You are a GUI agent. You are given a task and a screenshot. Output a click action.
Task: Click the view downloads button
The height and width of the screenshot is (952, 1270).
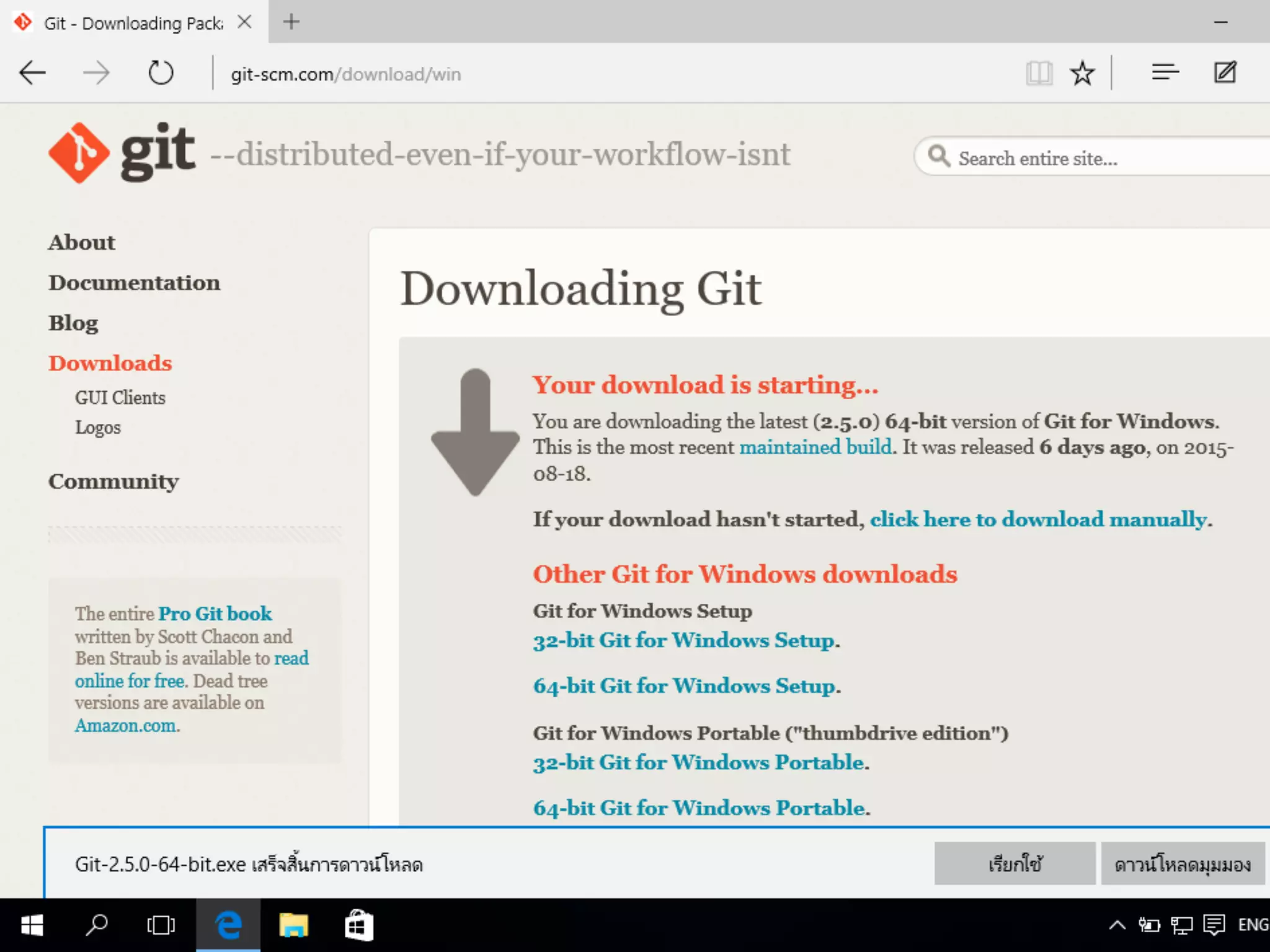(1182, 863)
